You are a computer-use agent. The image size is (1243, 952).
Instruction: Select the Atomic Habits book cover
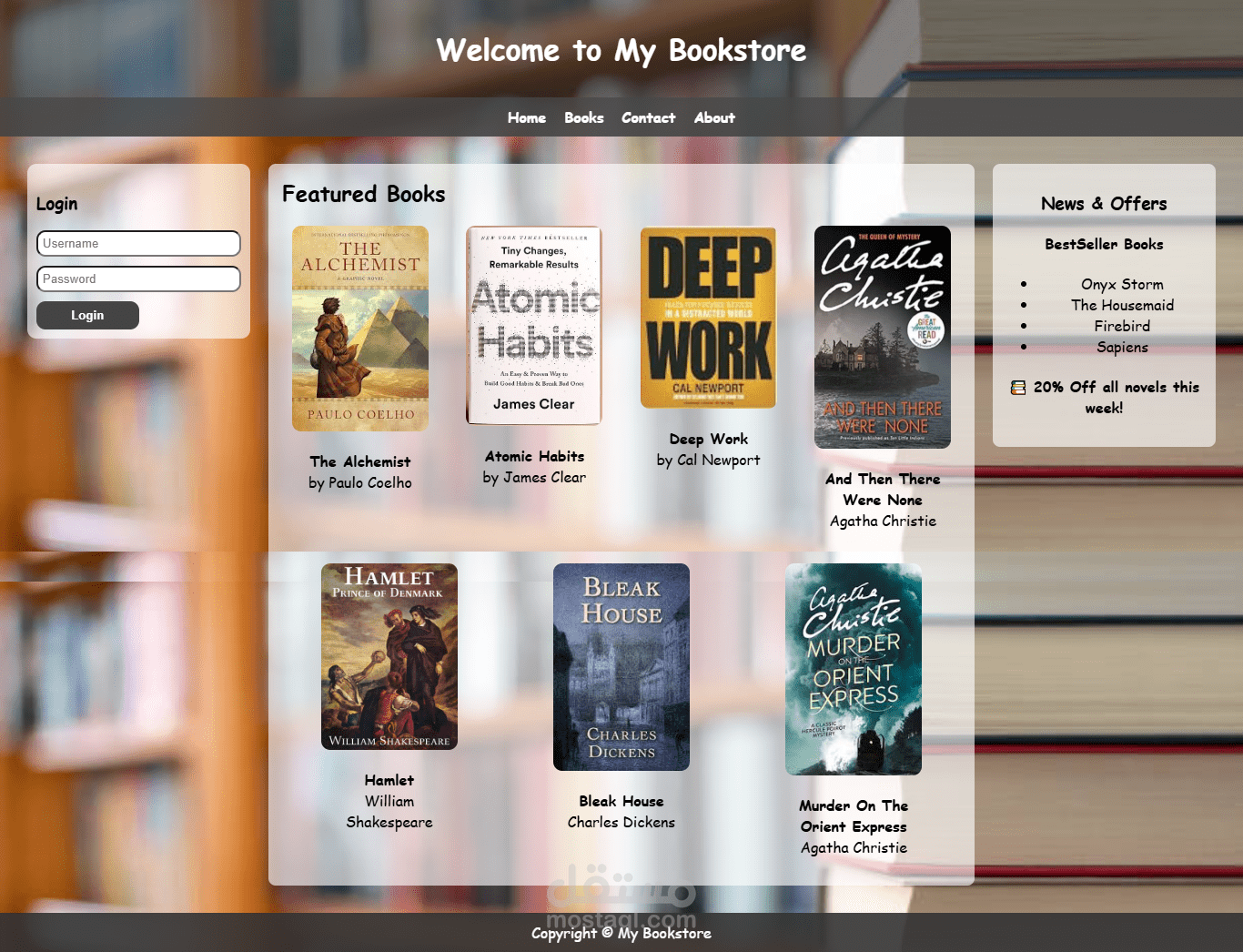tap(534, 326)
